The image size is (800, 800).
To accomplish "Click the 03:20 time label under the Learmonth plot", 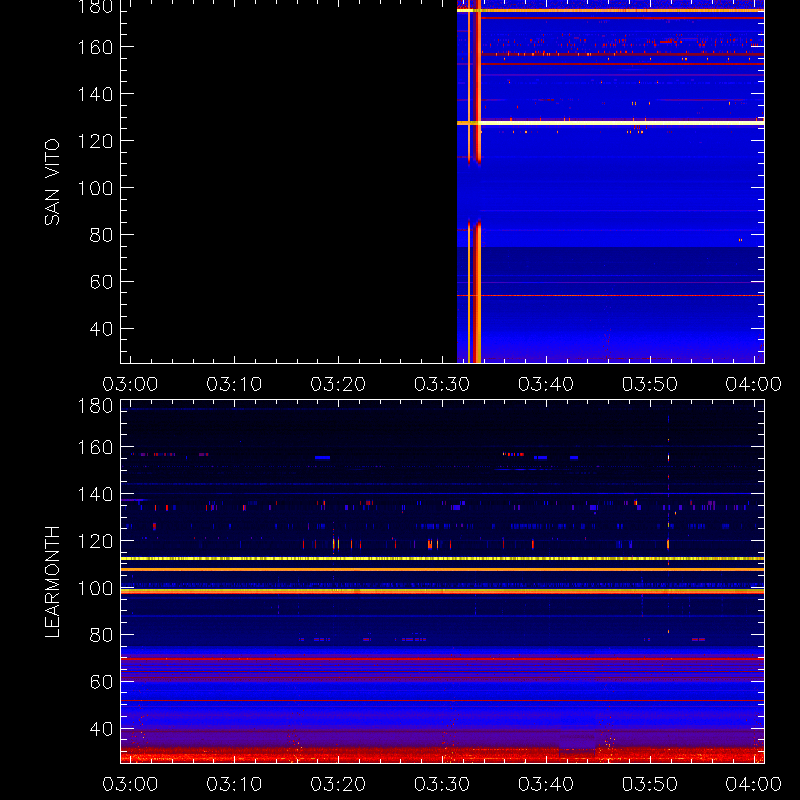I will (338, 784).
